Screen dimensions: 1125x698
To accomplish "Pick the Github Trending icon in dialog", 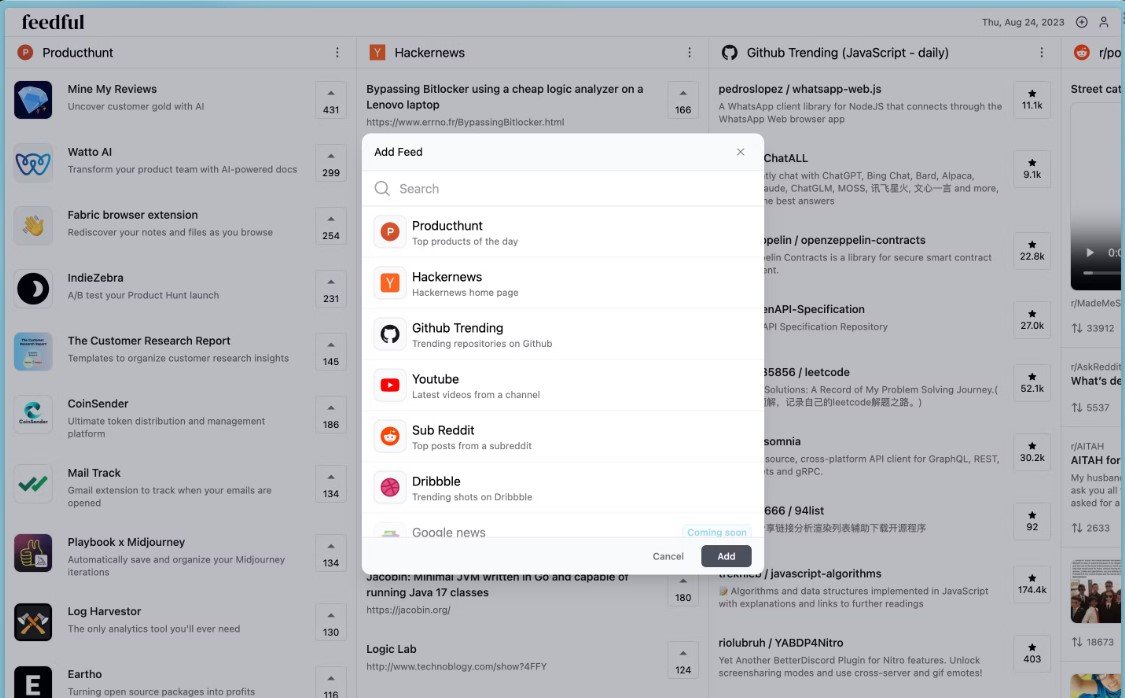I will click(390, 334).
